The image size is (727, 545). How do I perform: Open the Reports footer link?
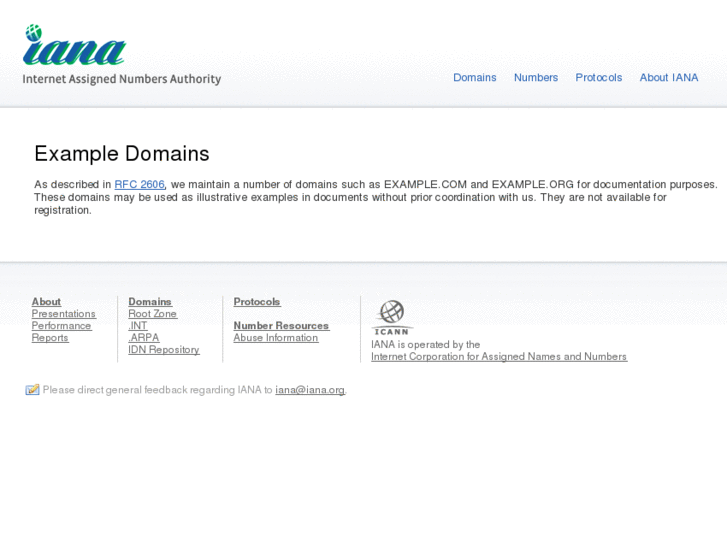50,338
